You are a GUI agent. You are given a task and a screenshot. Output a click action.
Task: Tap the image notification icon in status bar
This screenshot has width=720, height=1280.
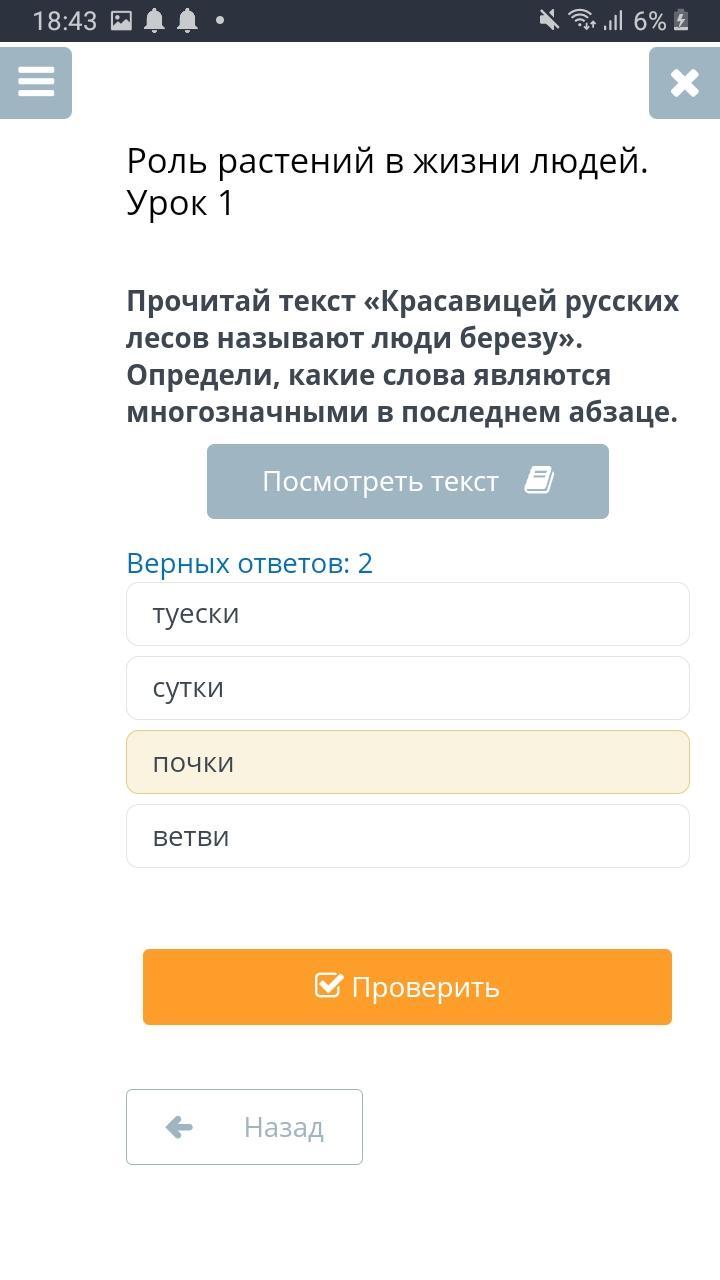121,21
